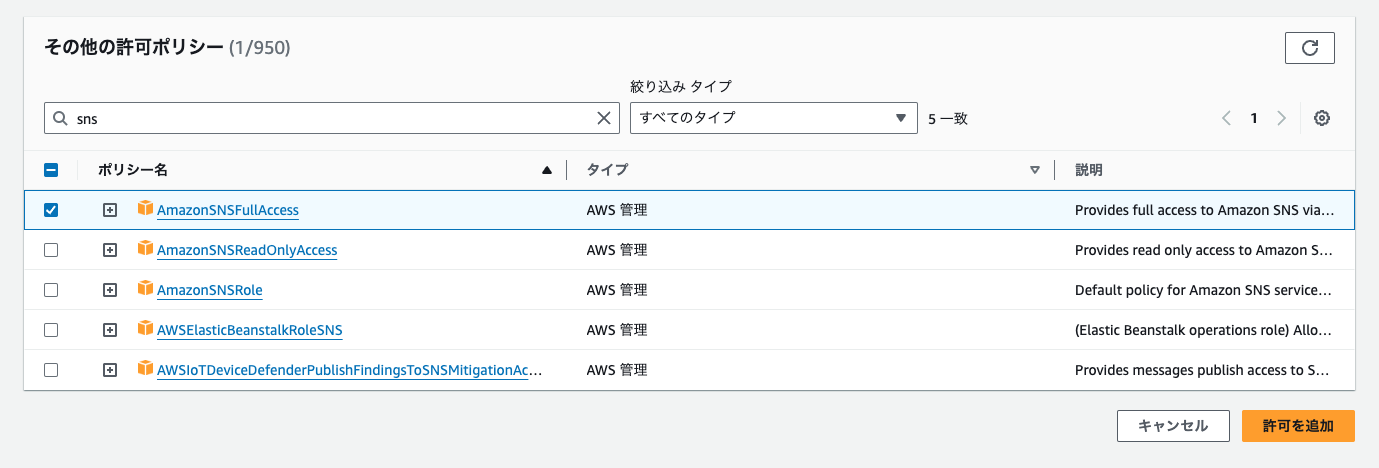Click AWS 管理 type cell for AmazonSNSFullAccess
This screenshot has width=1379, height=468.
pyautogui.click(x=617, y=210)
